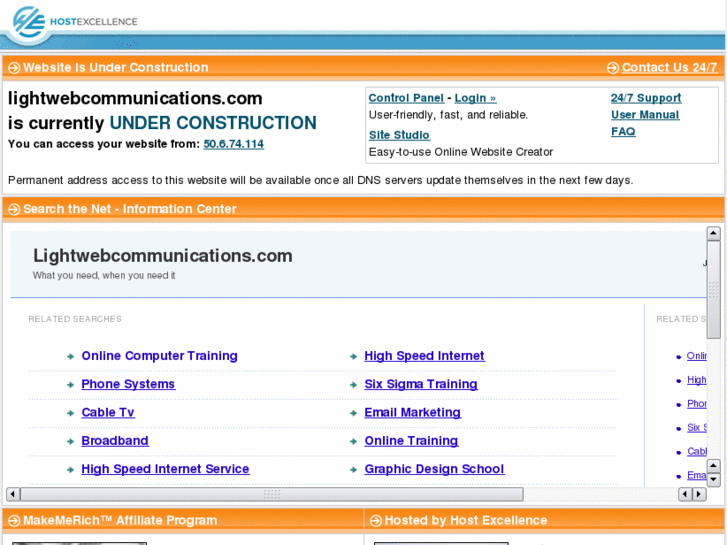727x545 pixels.
Task: Click bullet arrow next to Online Training
Action: pos(353,441)
